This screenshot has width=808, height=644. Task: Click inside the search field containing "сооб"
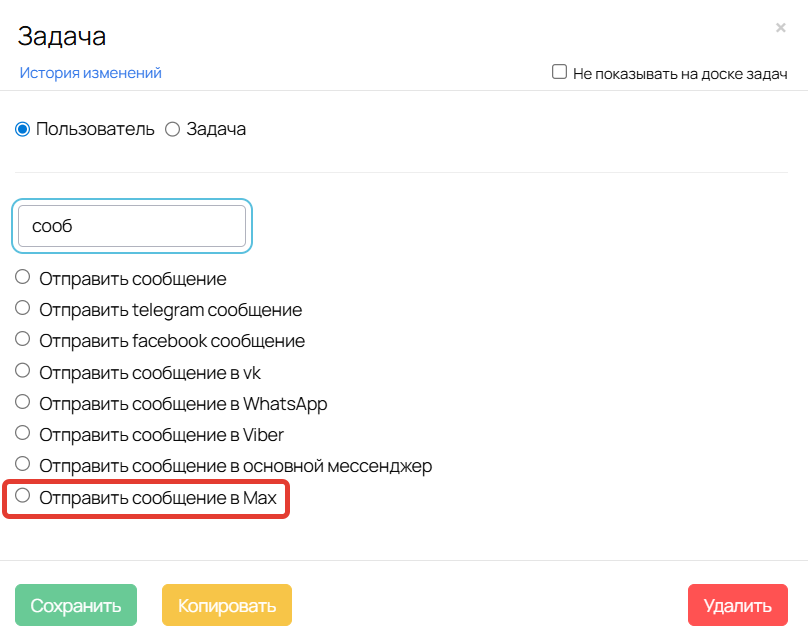tap(130, 225)
